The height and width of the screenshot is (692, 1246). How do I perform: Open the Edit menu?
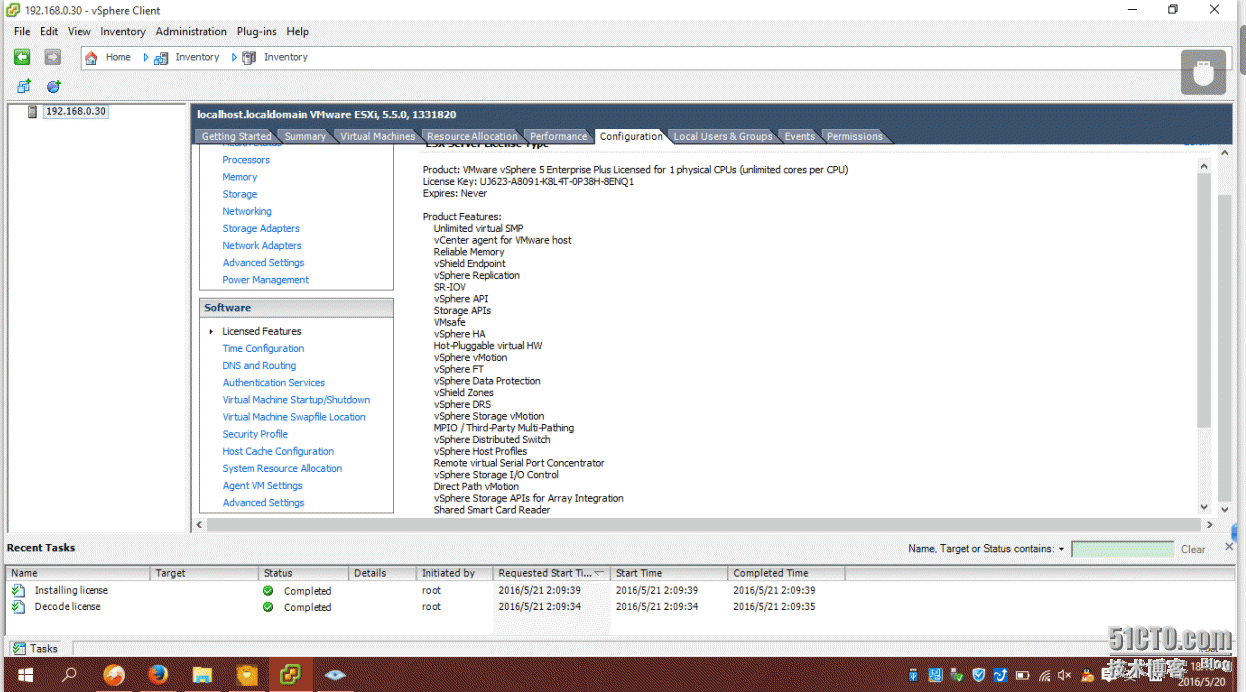[x=49, y=32]
